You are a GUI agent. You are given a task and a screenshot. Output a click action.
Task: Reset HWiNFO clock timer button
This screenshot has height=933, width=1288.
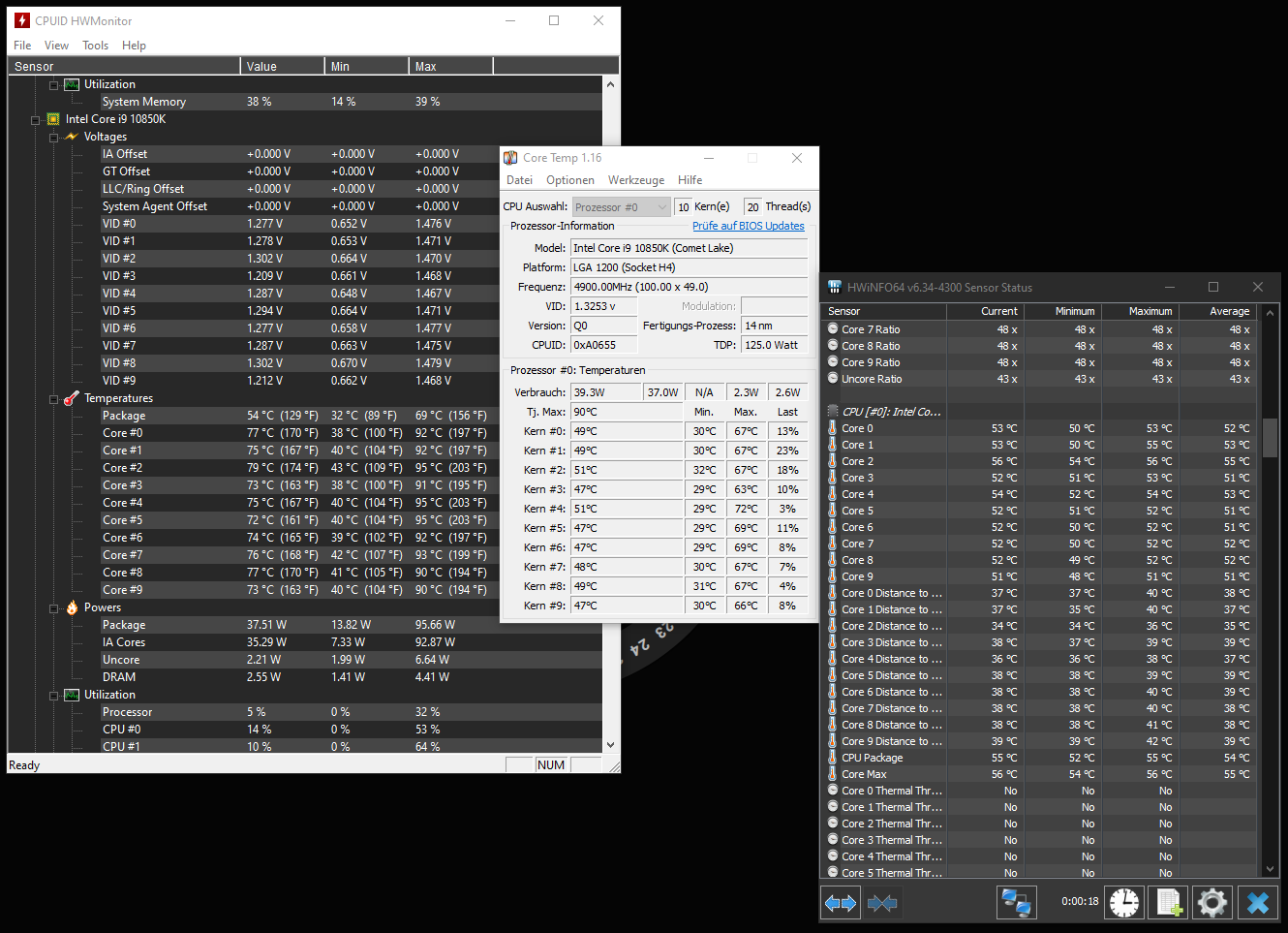1124,903
